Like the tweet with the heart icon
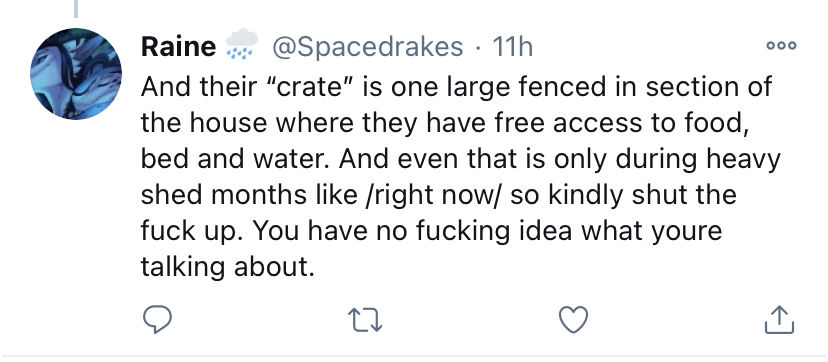The height and width of the screenshot is (362, 828). pos(573,320)
